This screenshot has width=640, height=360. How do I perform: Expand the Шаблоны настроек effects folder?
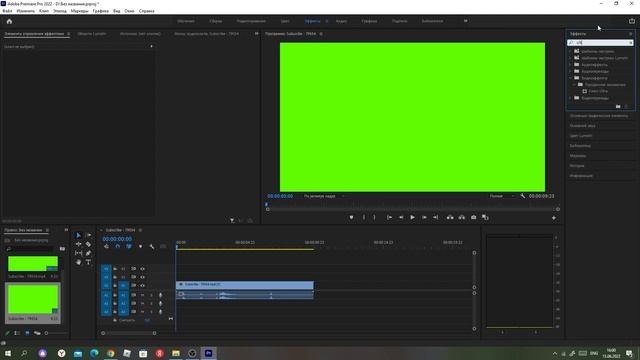570,51
